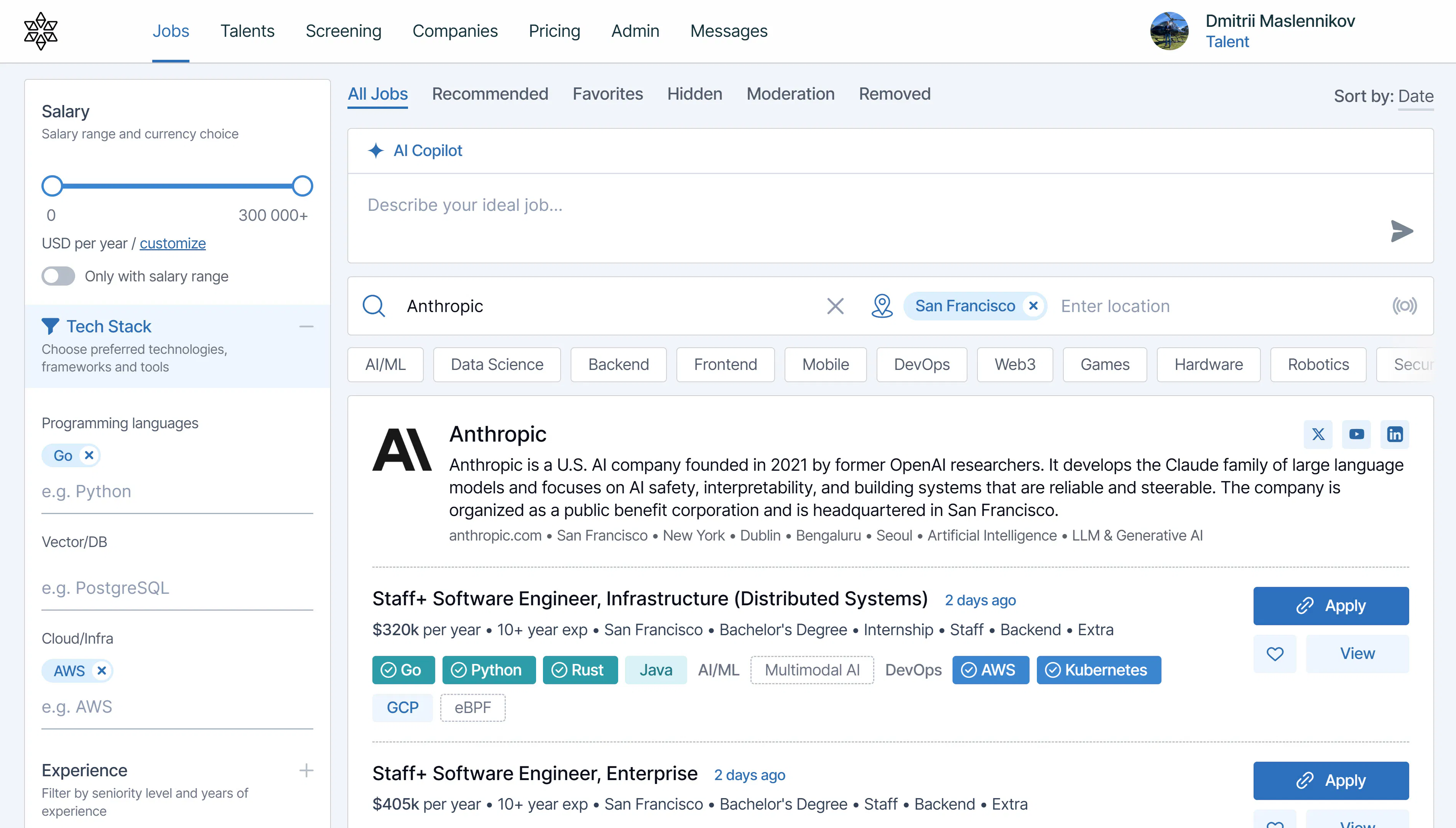Click the Rust skill tag
The width and height of the screenshot is (1456, 828).
[579, 670]
